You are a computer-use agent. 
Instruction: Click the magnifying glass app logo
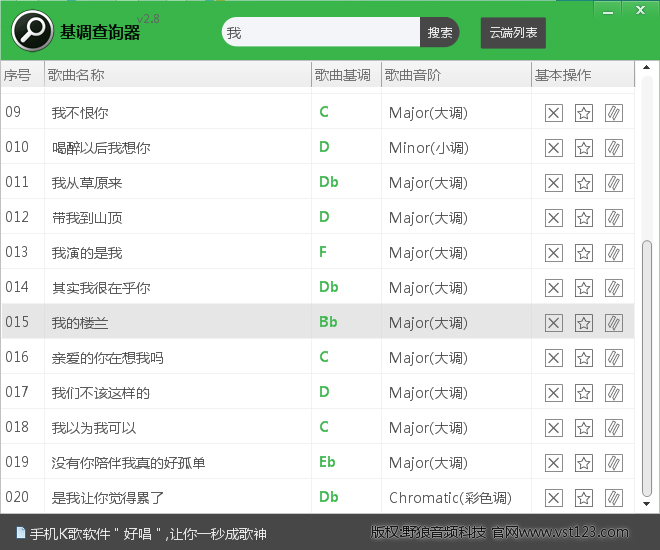click(32, 32)
